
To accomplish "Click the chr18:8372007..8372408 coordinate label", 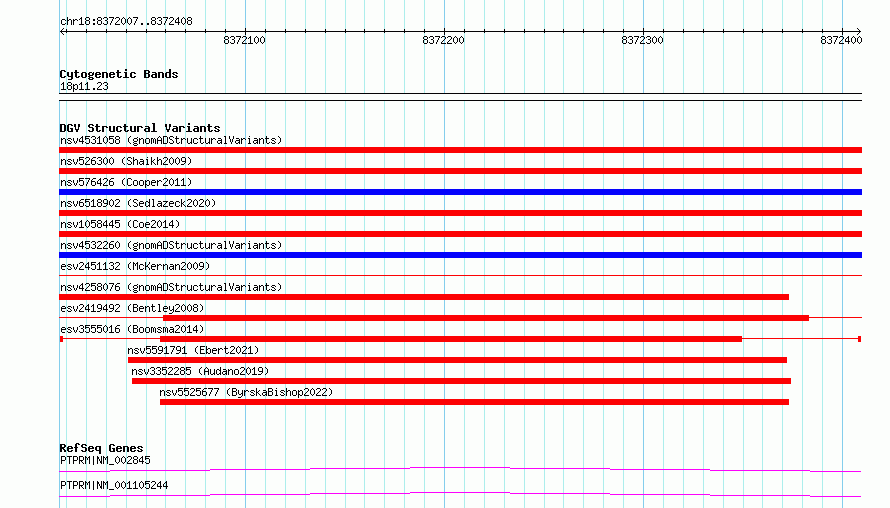I will point(126,22).
